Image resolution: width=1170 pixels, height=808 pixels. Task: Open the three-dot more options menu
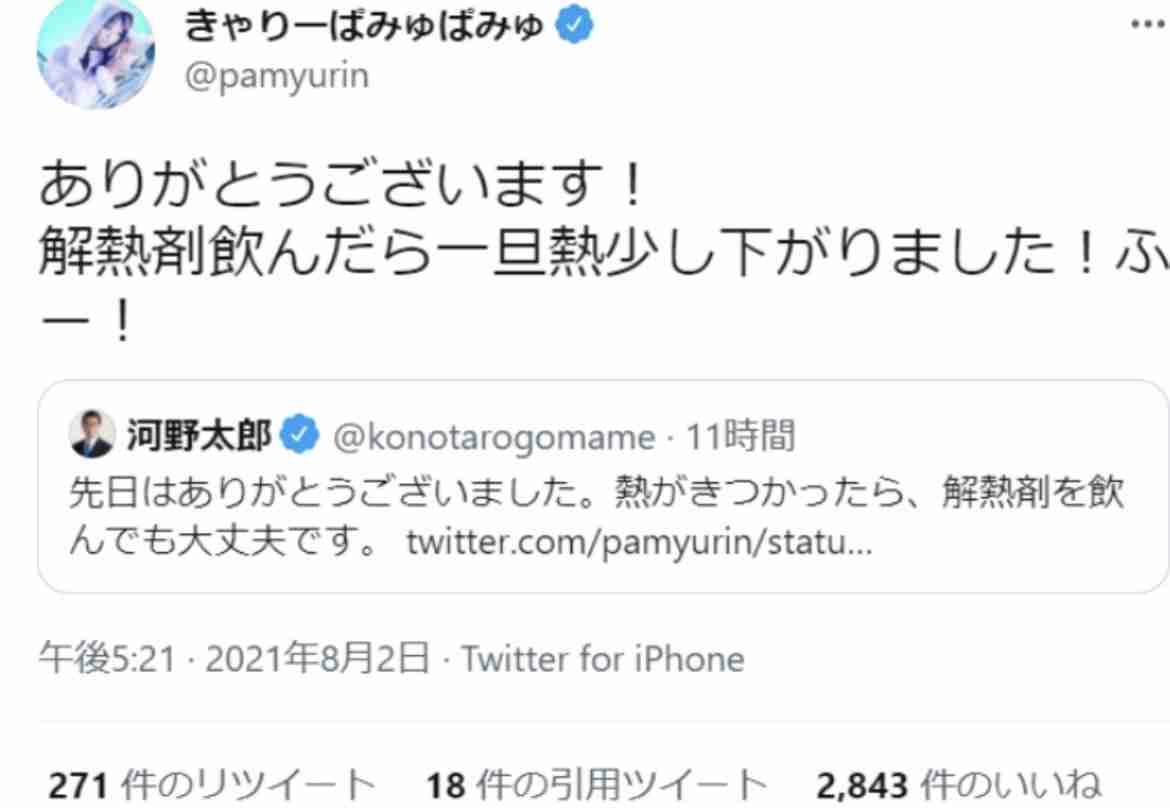pyautogui.click(x=1148, y=22)
